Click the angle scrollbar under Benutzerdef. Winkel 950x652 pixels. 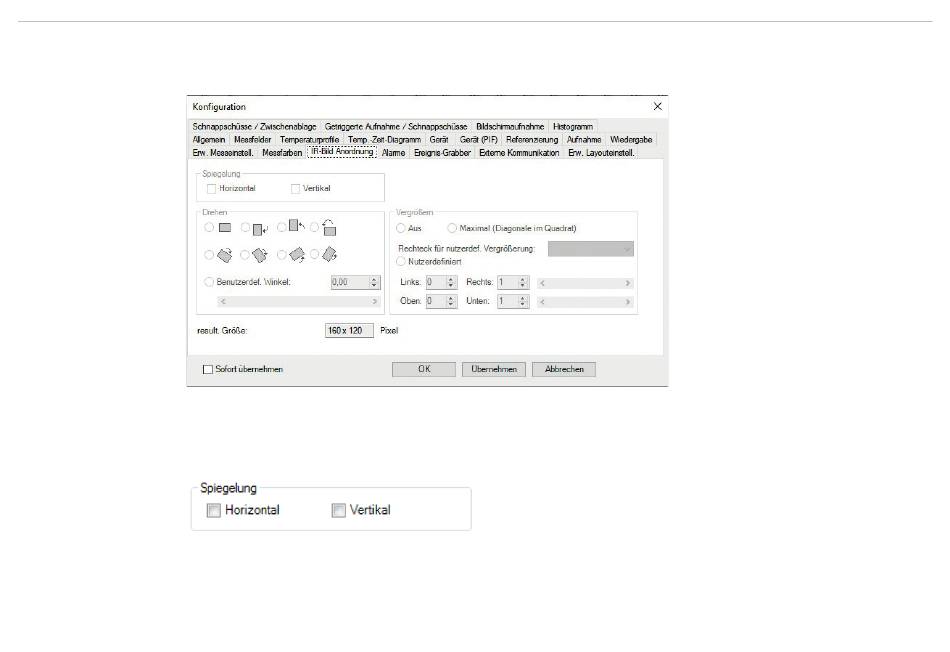(299, 301)
